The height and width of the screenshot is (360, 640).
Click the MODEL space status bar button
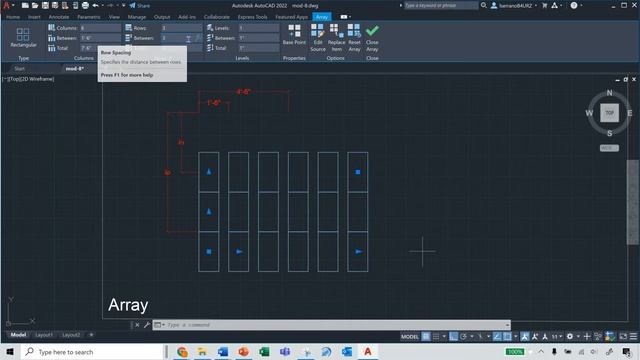[410, 336]
